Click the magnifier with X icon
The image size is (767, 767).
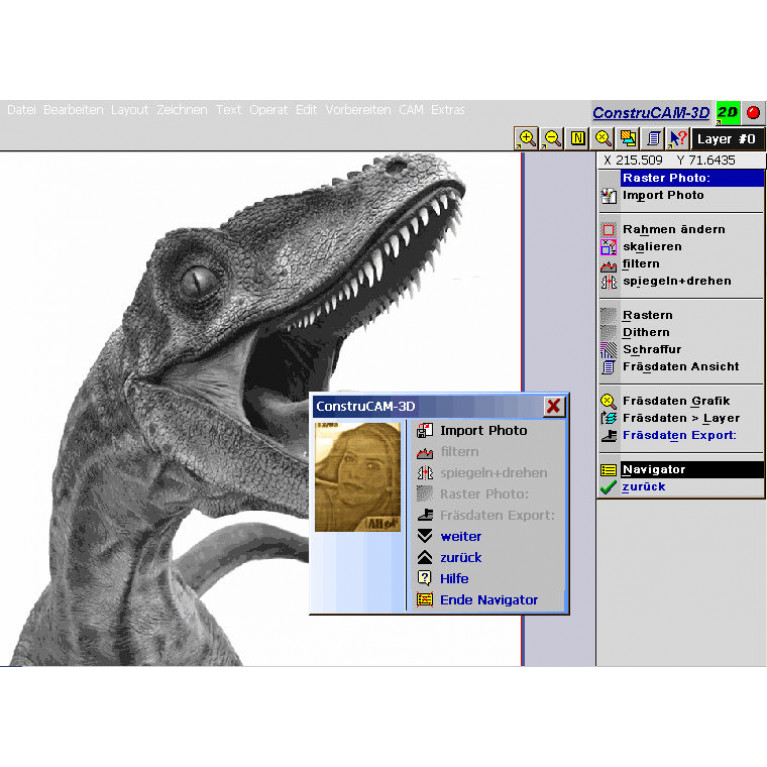click(603, 138)
